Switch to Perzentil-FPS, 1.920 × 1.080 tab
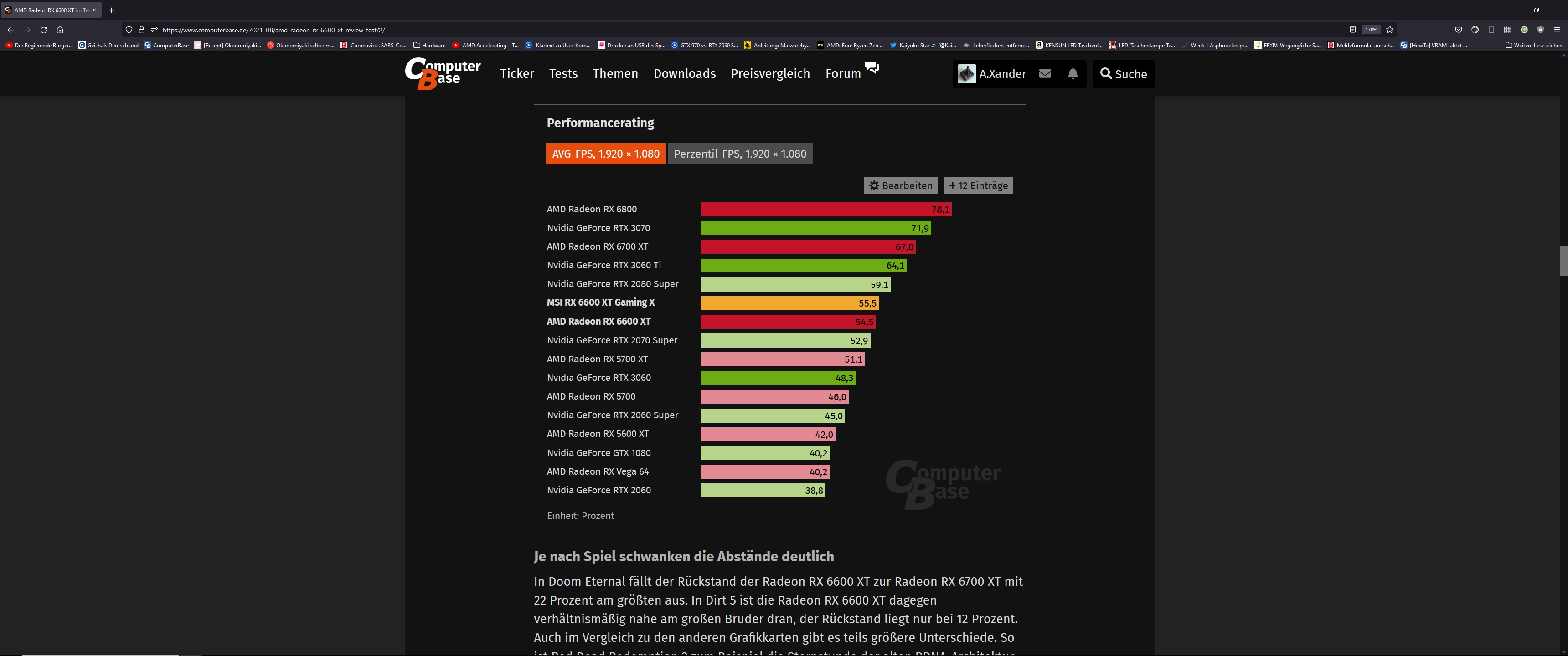 click(x=740, y=154)
